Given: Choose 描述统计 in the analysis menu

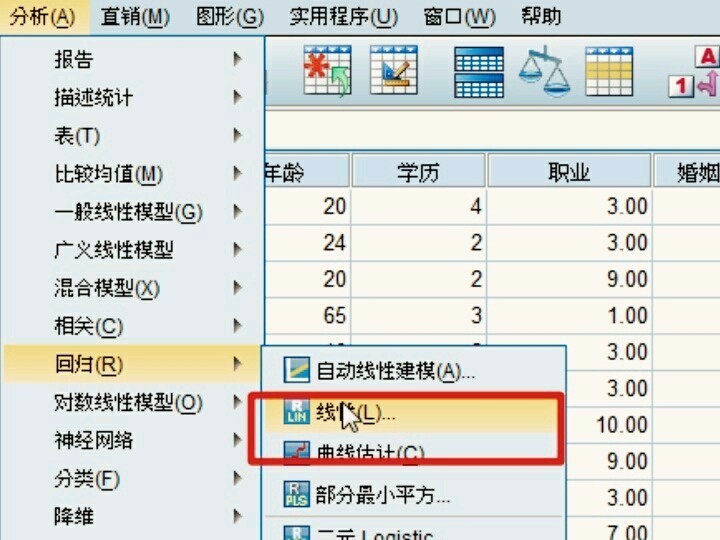Looking at the screenshot, I should click(132, 97).
